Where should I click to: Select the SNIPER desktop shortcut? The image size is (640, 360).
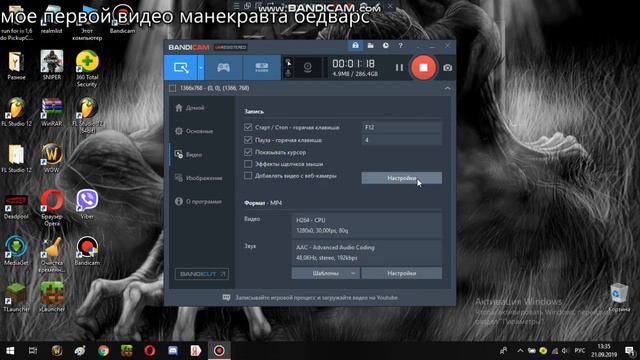(x=52, y=65)
